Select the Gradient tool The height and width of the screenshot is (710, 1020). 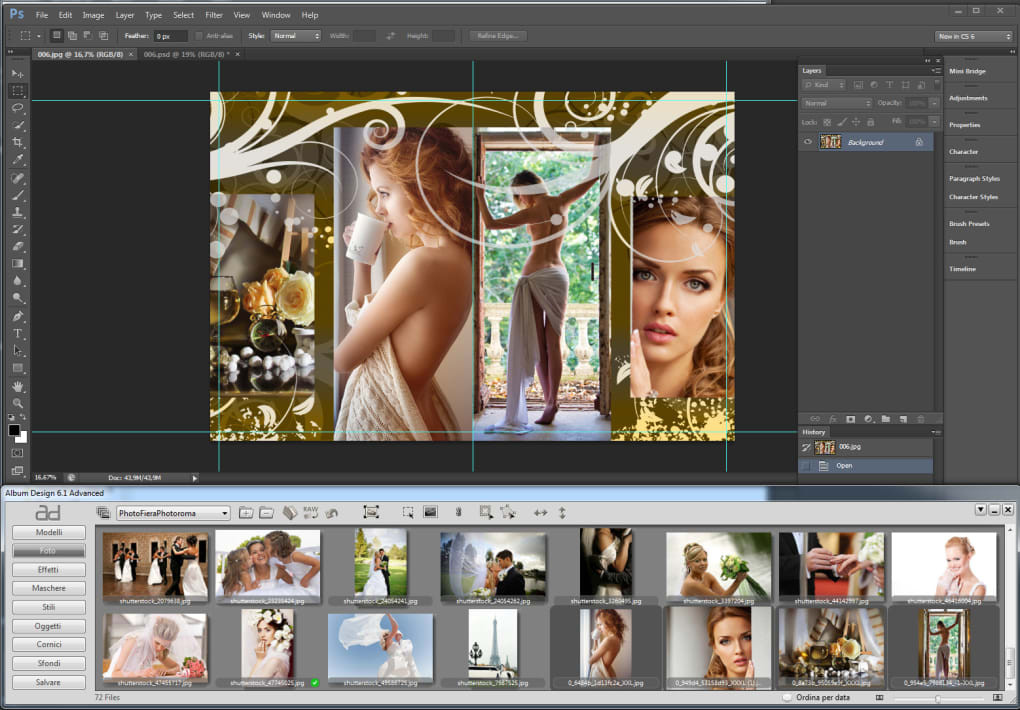click(x=17, y=264)
